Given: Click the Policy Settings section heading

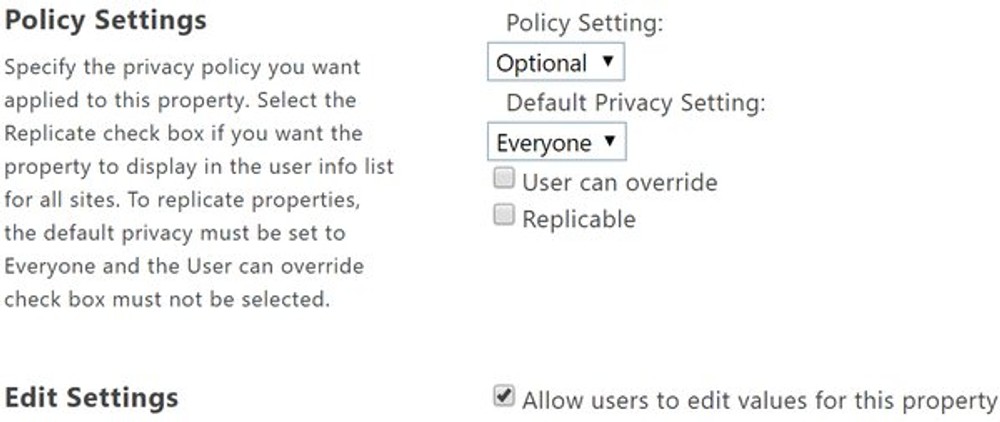Looking at the screenshot, I should pos(106,21).
